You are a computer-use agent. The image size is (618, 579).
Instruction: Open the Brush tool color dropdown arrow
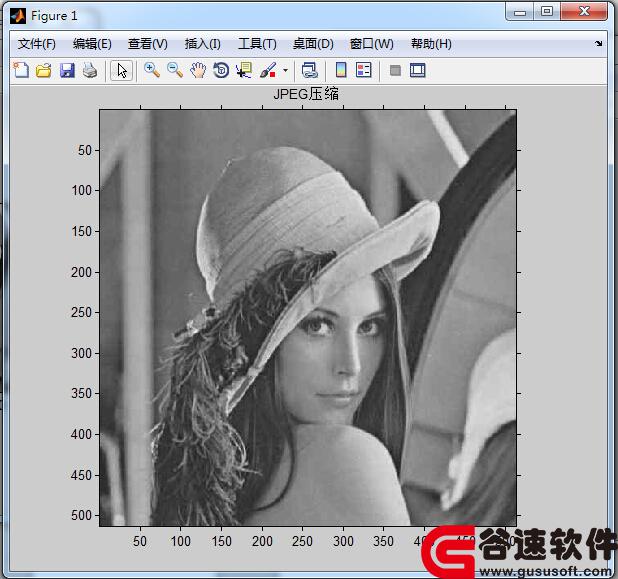tap(285, 71)
